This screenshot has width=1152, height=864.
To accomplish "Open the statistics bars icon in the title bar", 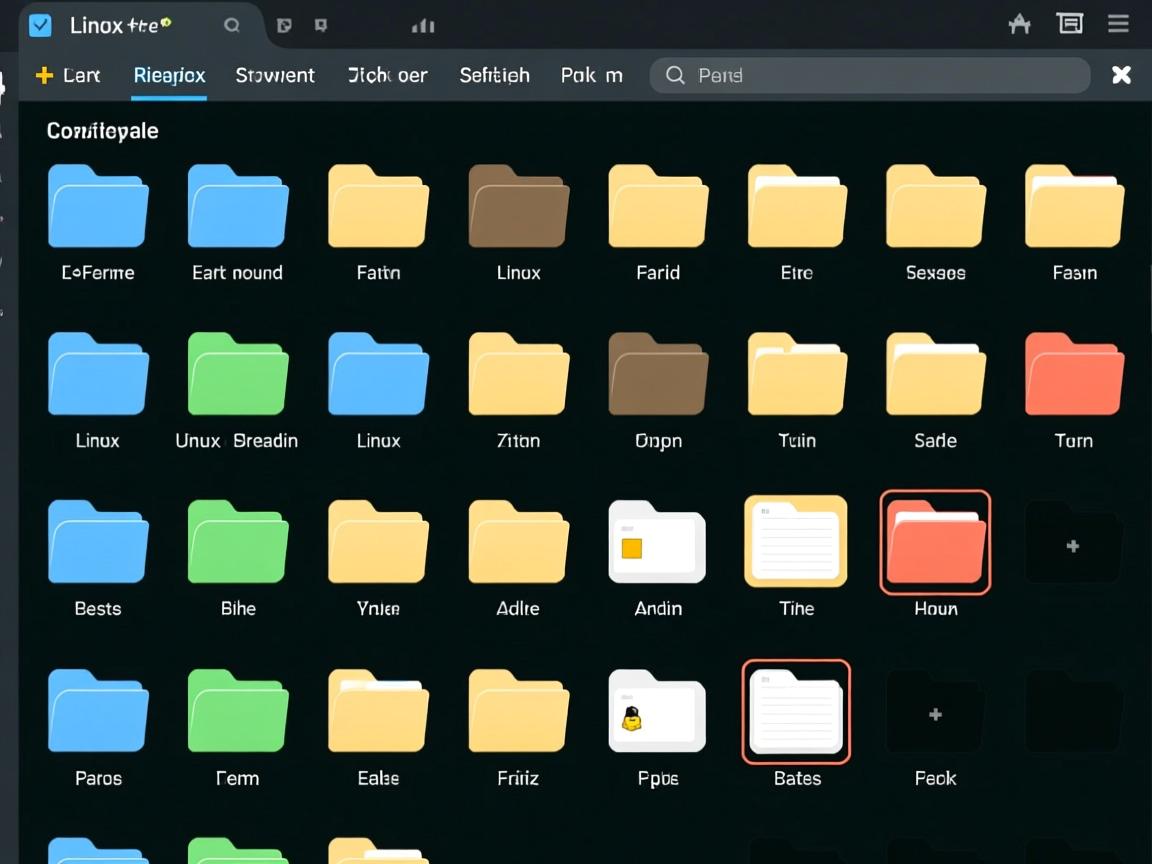I will (x=423, y=26).
